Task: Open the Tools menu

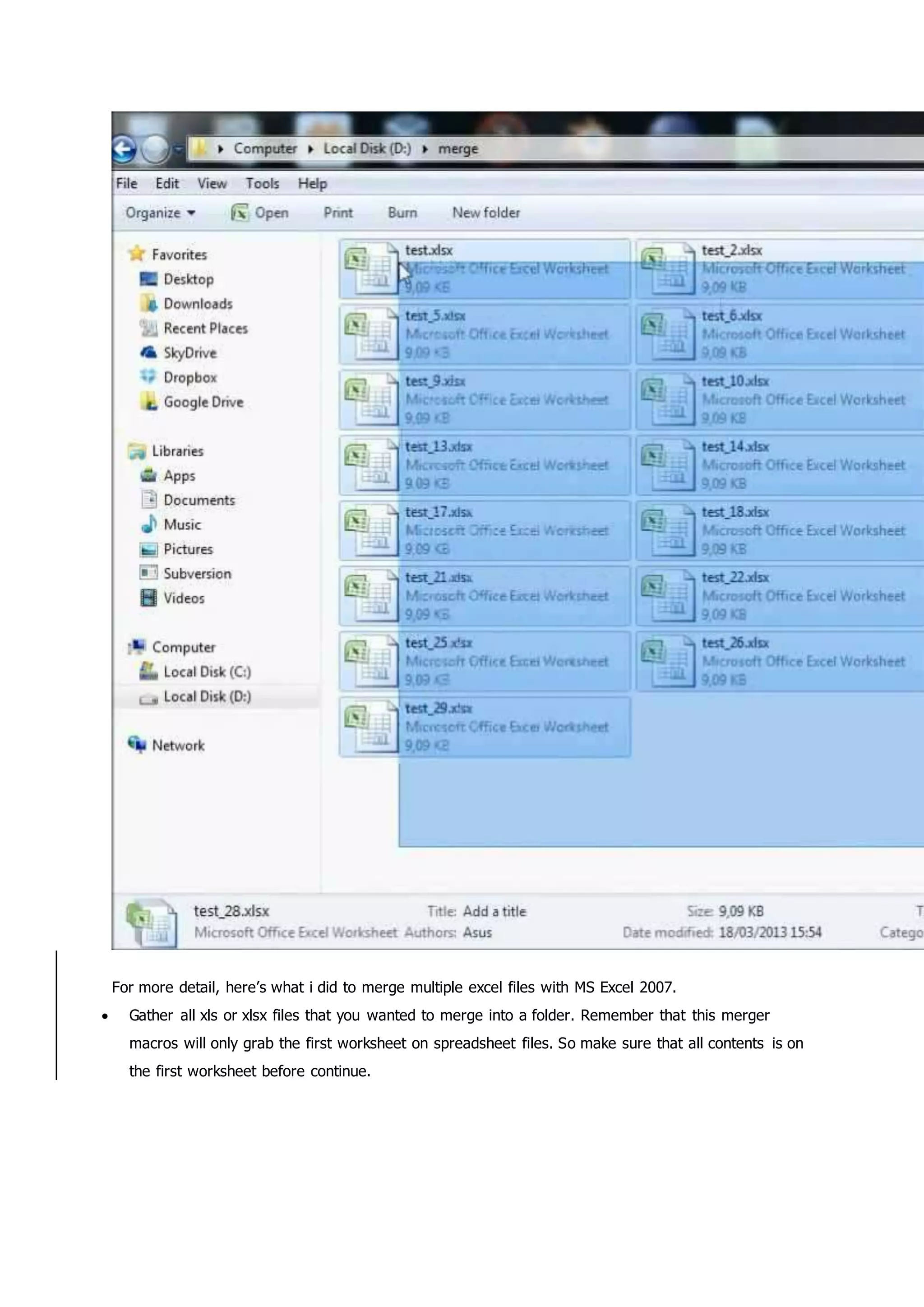Action: click(x=262, y=183)
